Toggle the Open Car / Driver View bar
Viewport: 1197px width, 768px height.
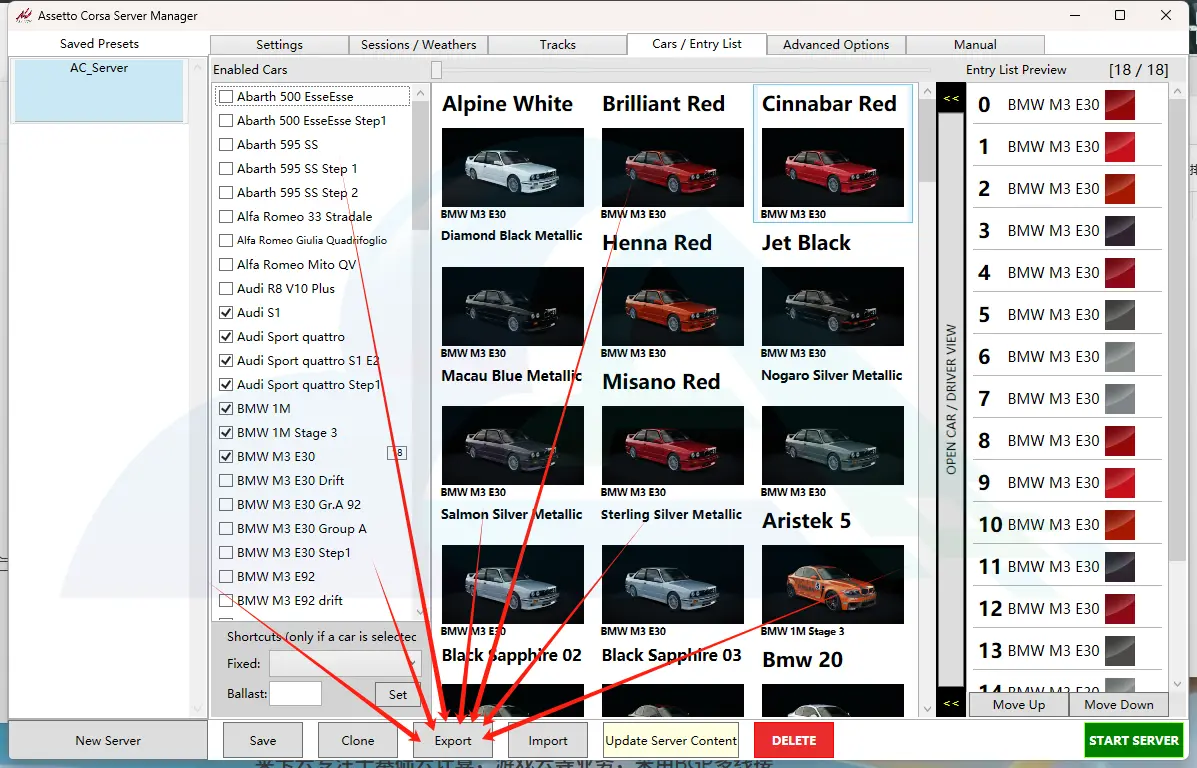pos(950,400)
